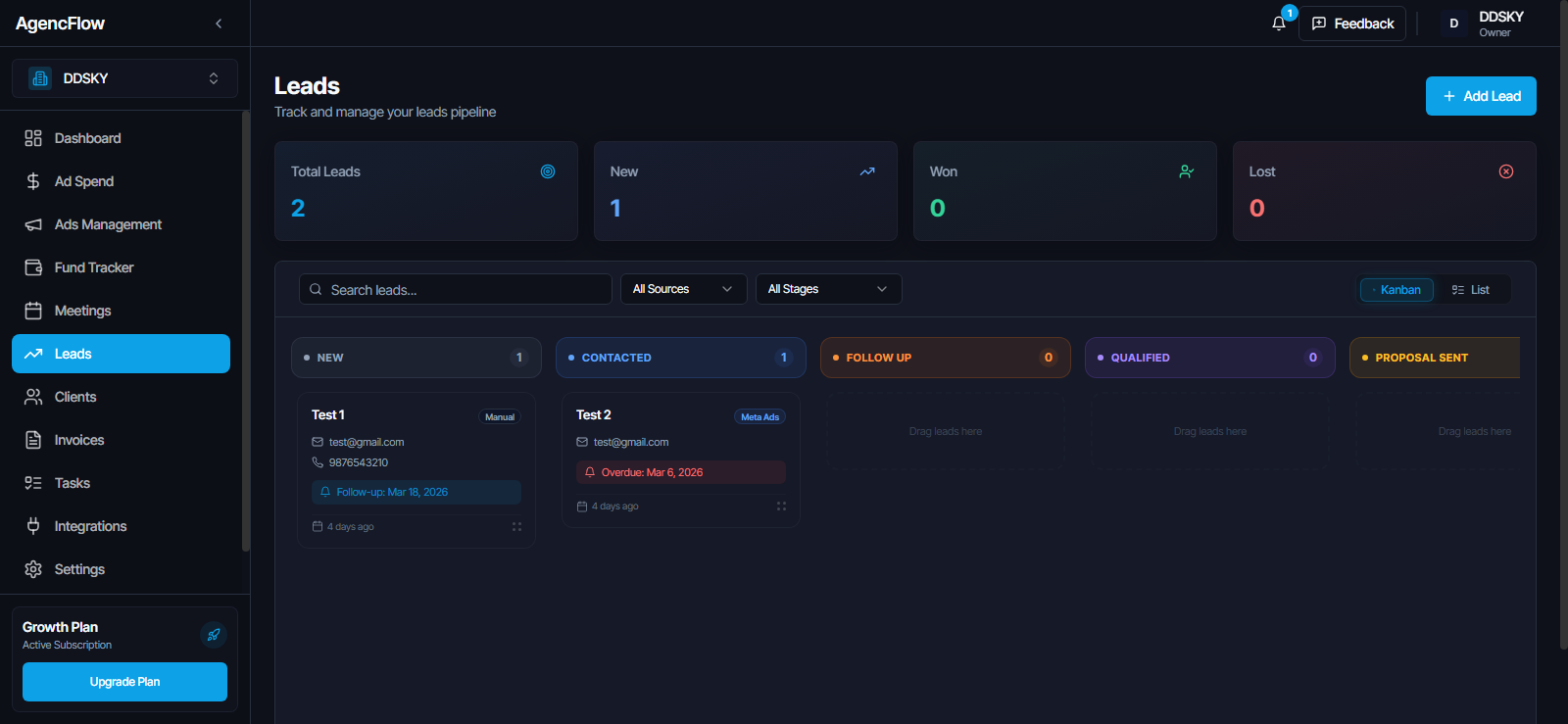The height and width of the screenshot is (724, 1568).
Task: Click the Follow-up: Mar 18, 2026 reminder
Action: [x=416, y=492]
